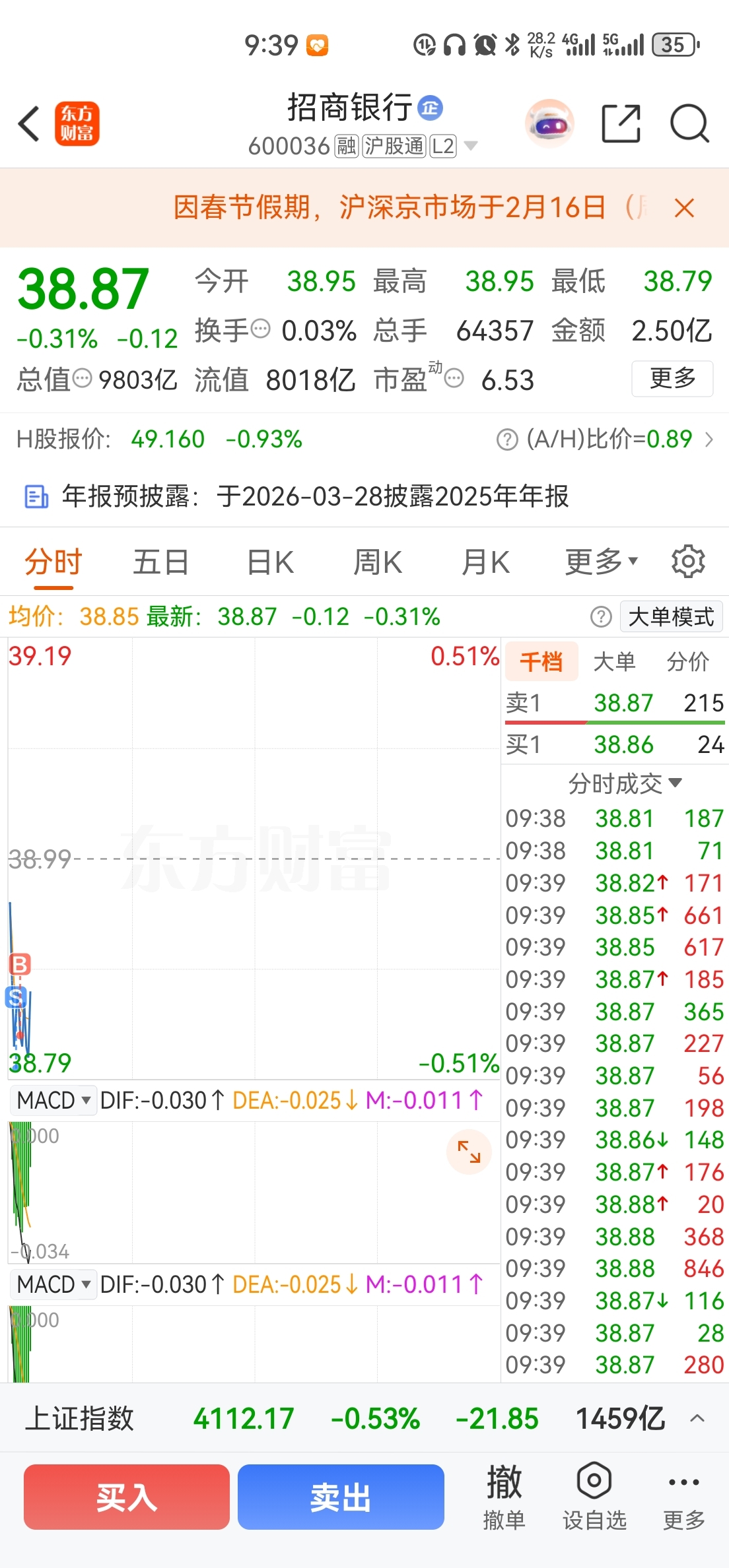Screen dimensions: 729x1568
Task: Tap the B buy marker on chart
Action: [x=20, y=964]
